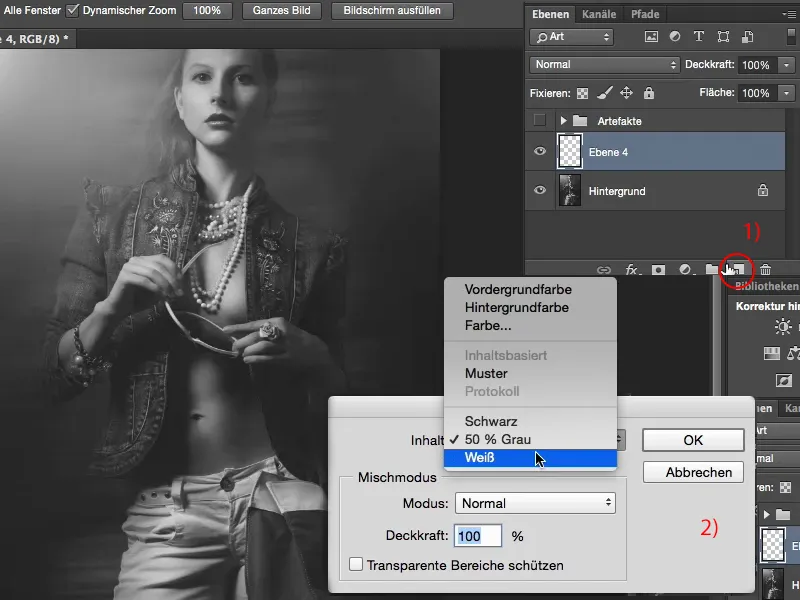Check Transparente Bereiche schützen
This screenshot has height=600, width=800.
click(356, 564)
